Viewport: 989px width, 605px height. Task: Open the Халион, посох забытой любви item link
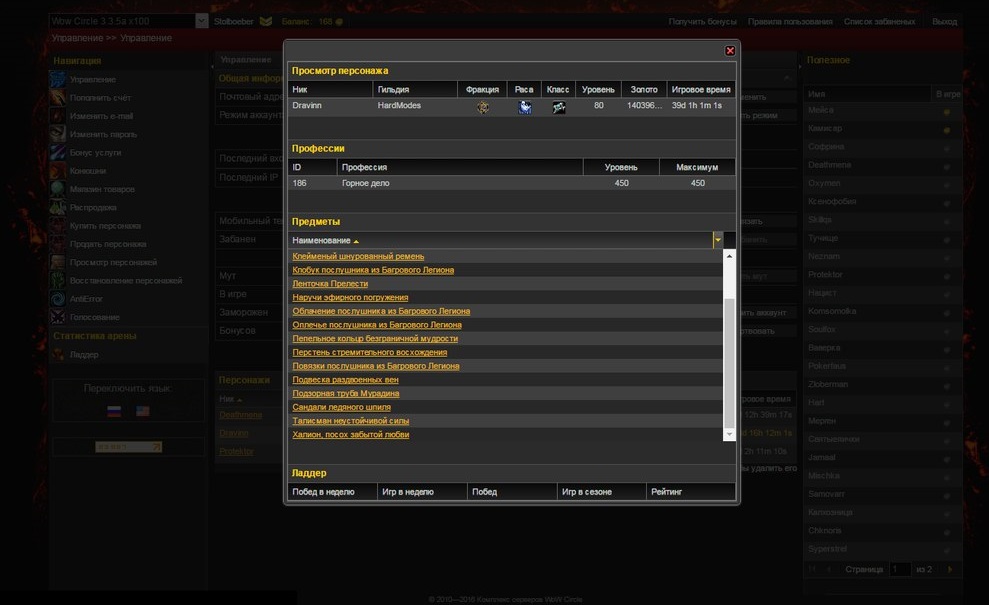350,435
